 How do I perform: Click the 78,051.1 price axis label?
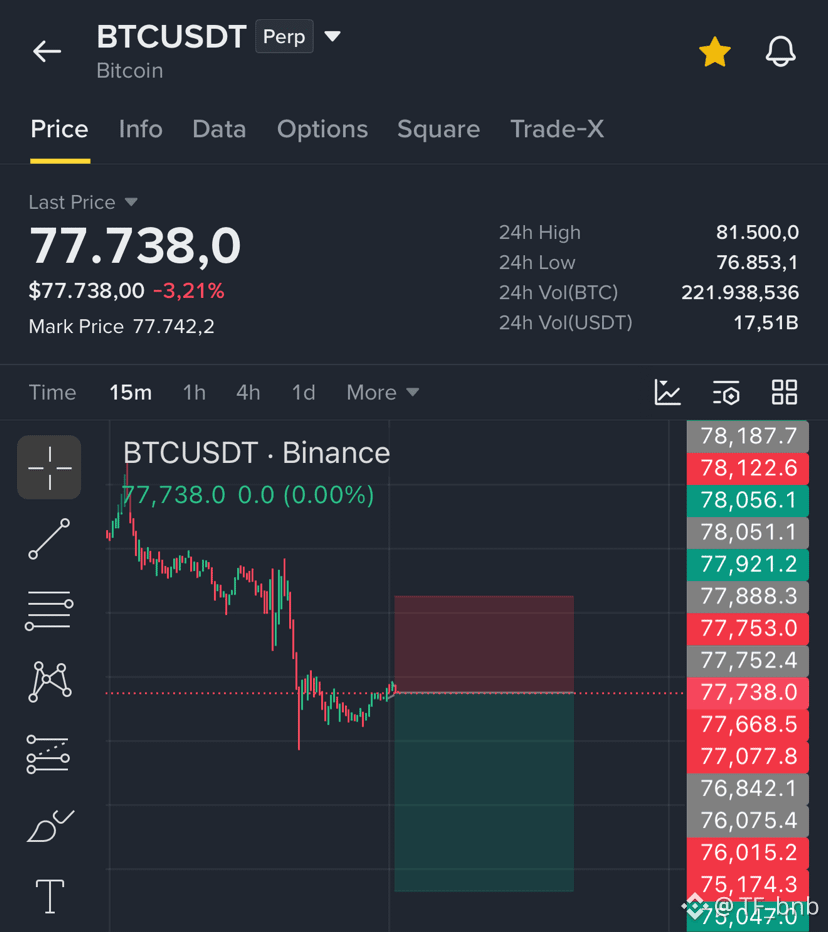748,533
